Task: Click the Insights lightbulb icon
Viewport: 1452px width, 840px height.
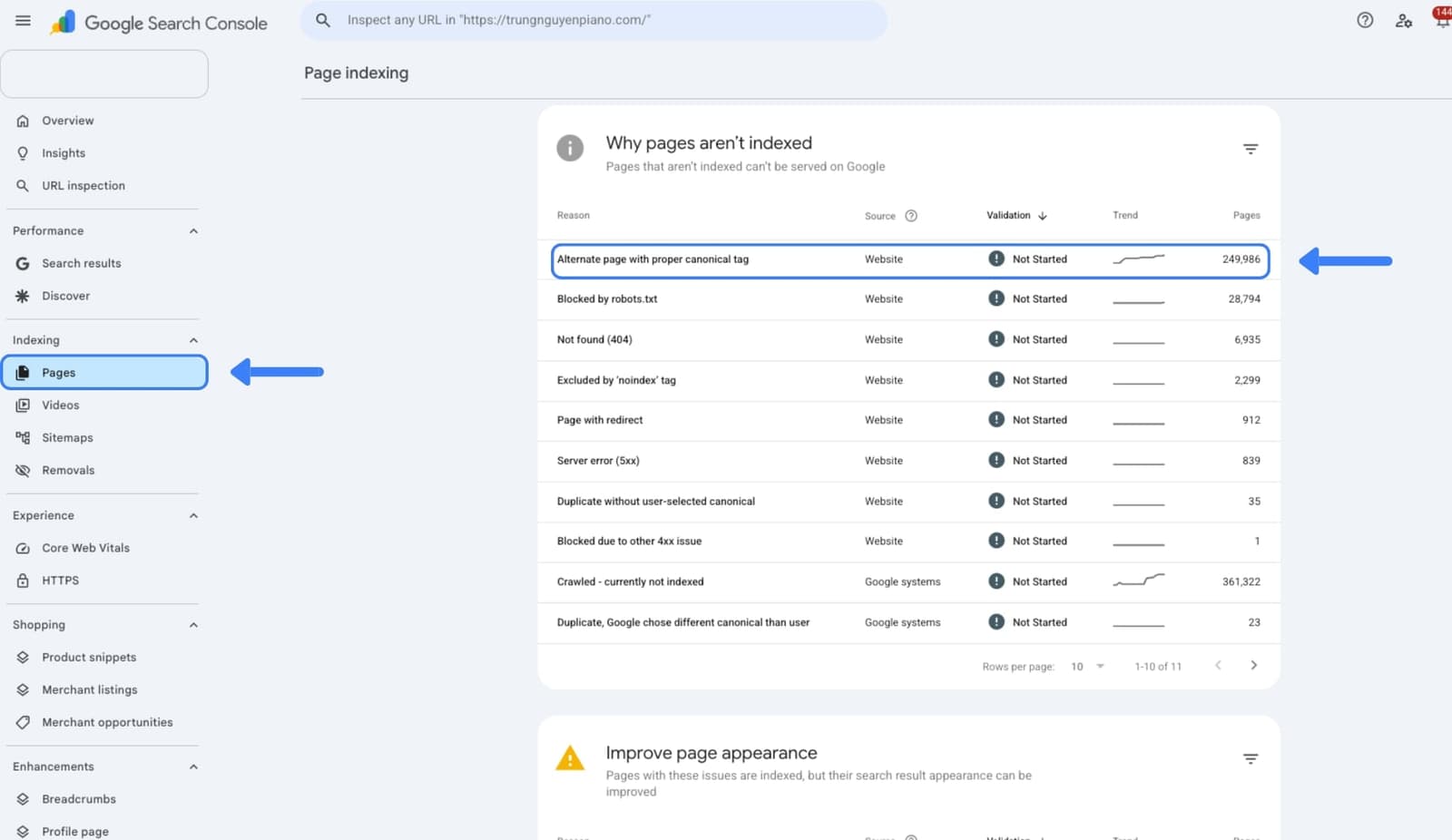Action: [23, 153]
